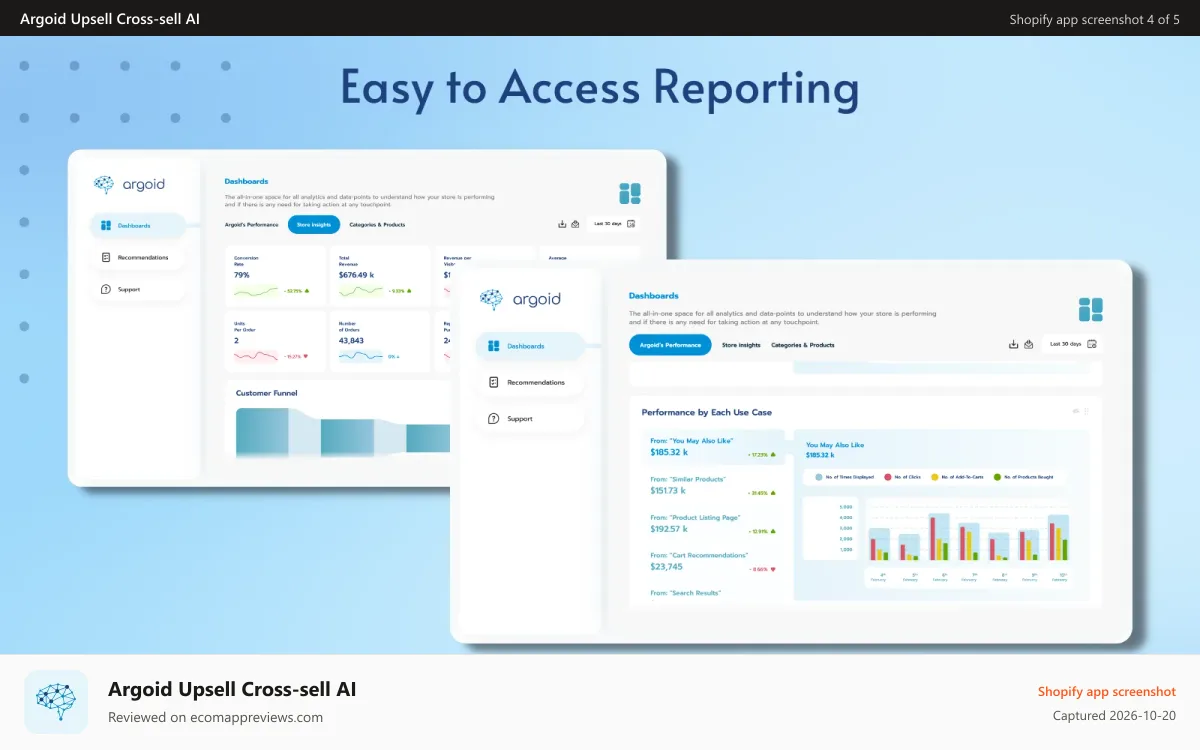This screenshot has width=1200, height=750.
Task: Click the argoid brain logo in back window
Action: (x=104, y=185)
